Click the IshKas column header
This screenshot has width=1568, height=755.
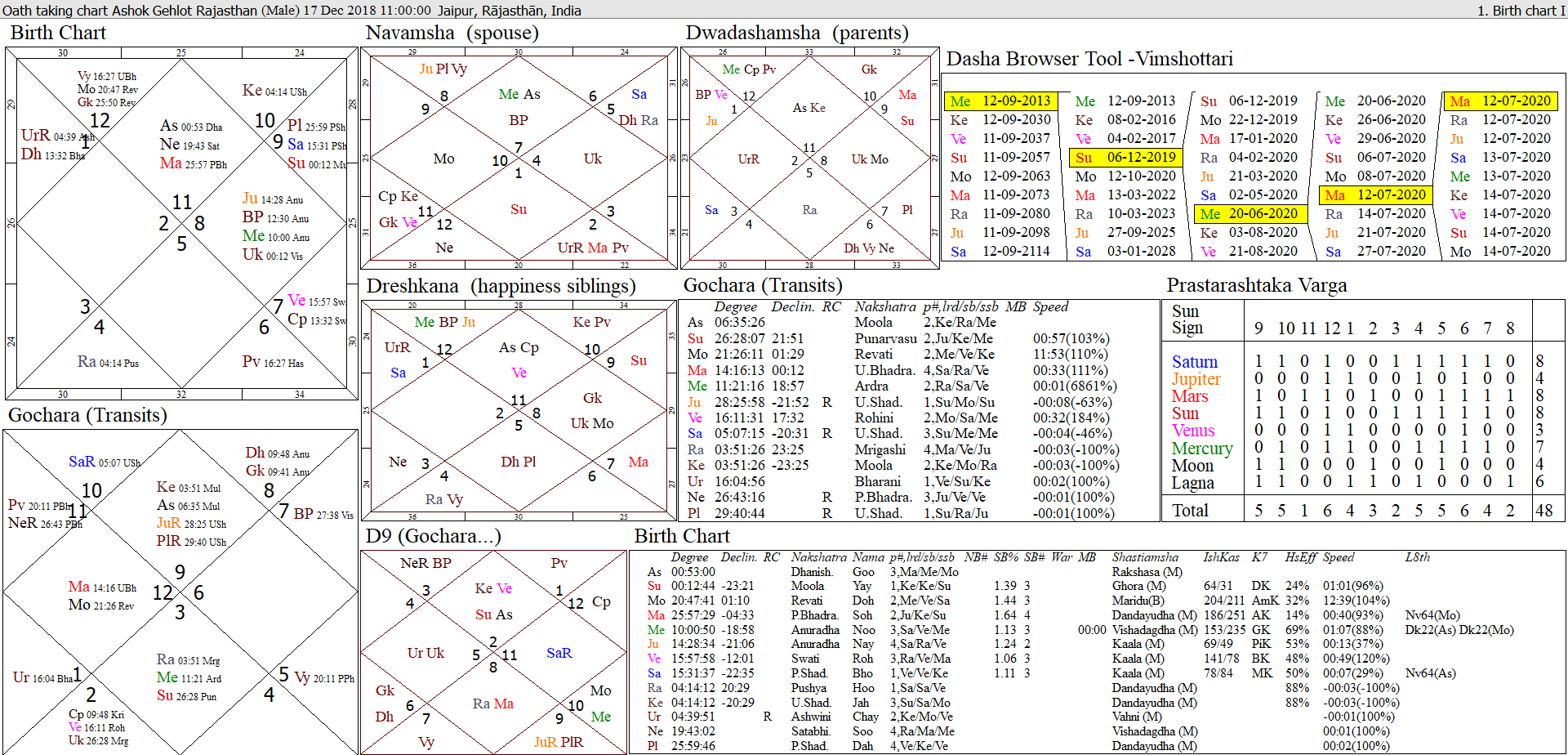click(x=1221, y=557)
